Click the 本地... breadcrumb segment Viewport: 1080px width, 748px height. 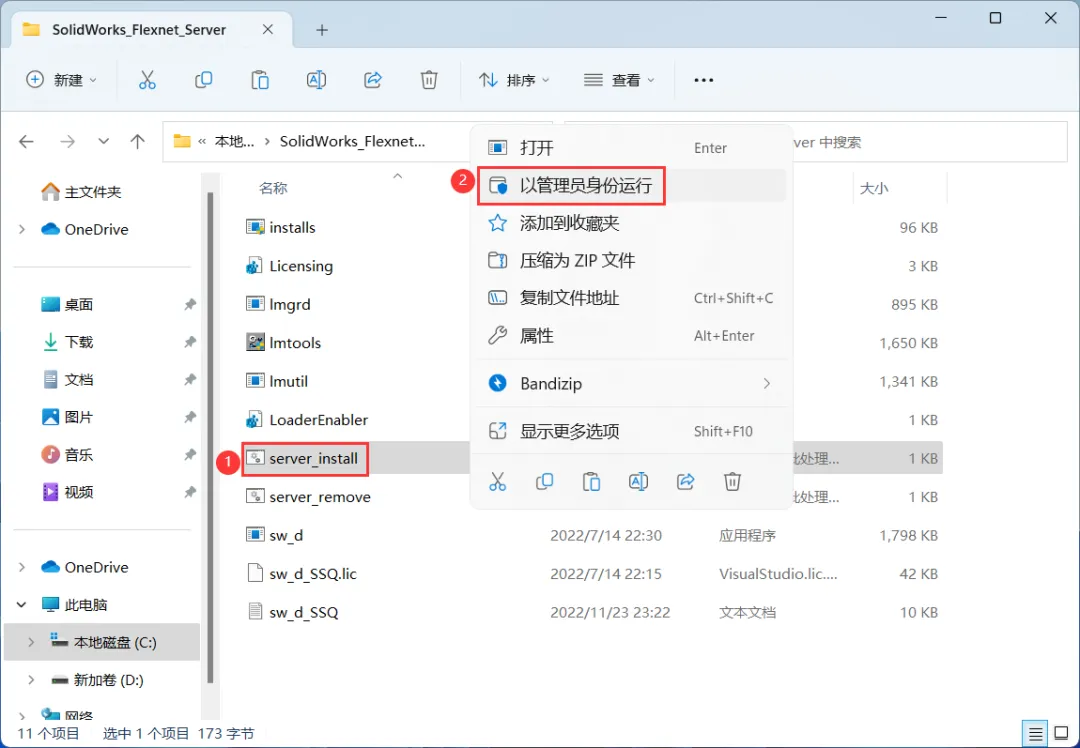(x=234, y=141)
